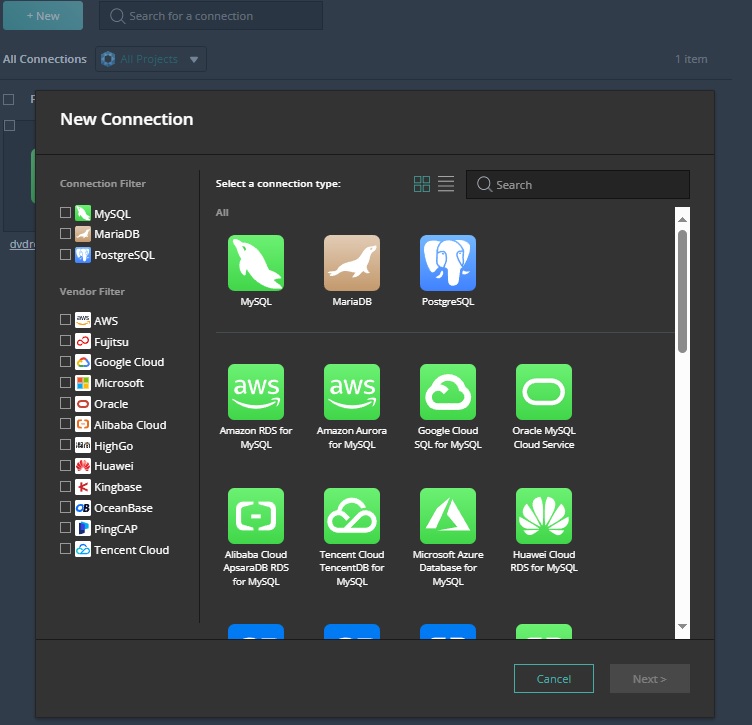Select the MySQL connection type icon
This screenshot has width=752, height=725.
click(256, 263)
